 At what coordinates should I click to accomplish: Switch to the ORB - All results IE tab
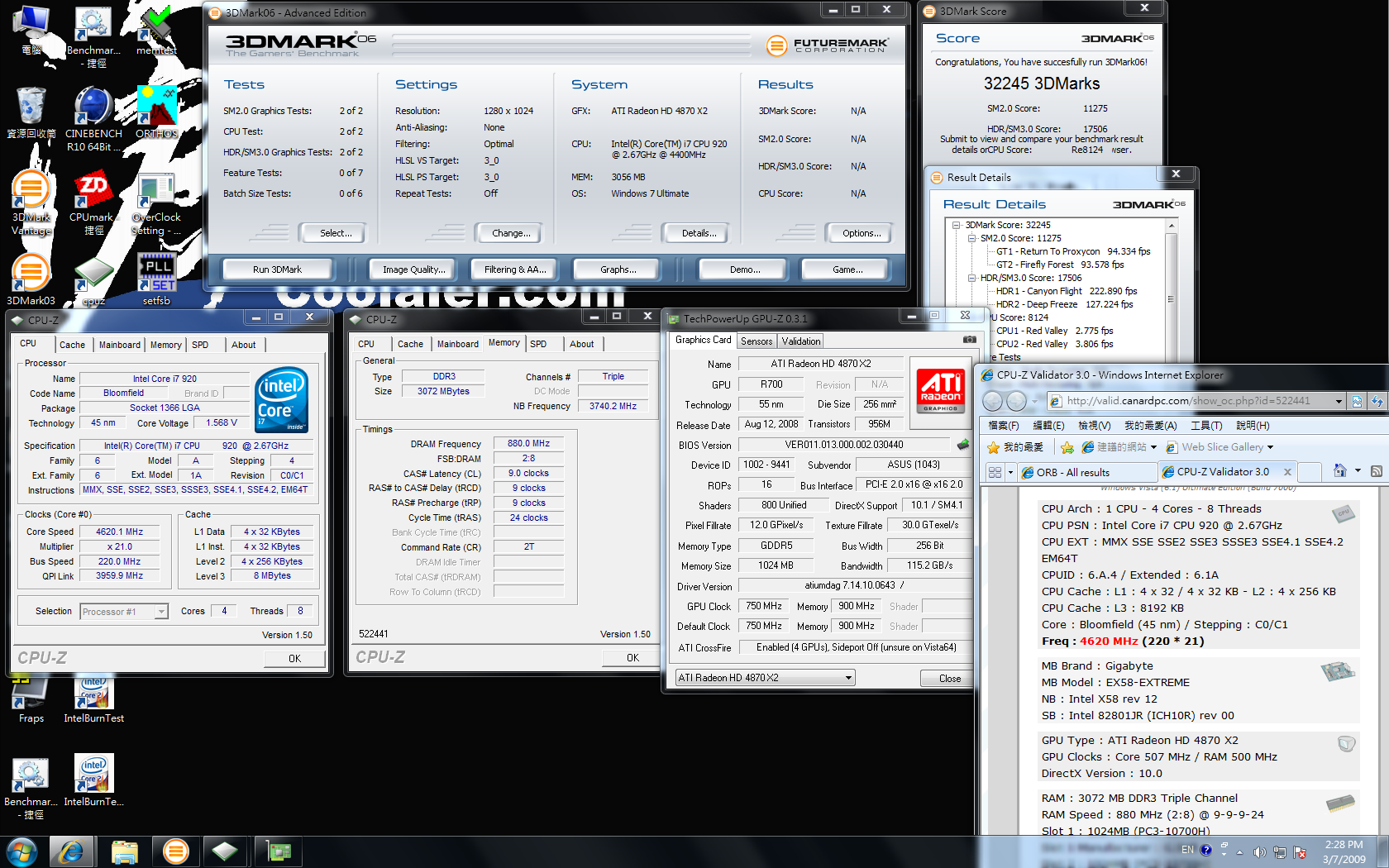click(1086, 472)
